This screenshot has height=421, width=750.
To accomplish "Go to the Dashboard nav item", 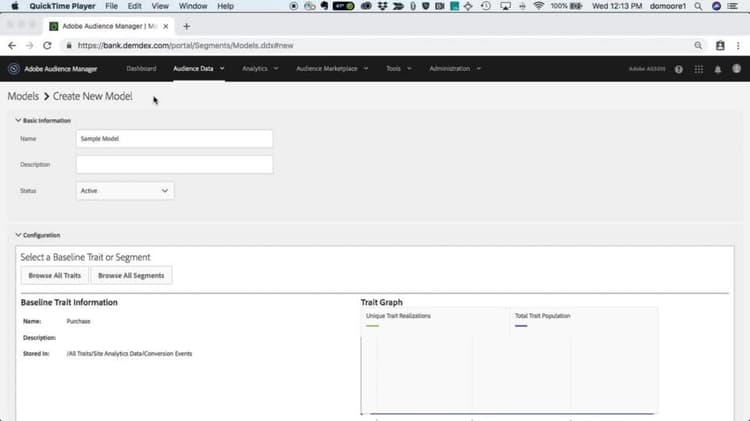I will point(141,69).
